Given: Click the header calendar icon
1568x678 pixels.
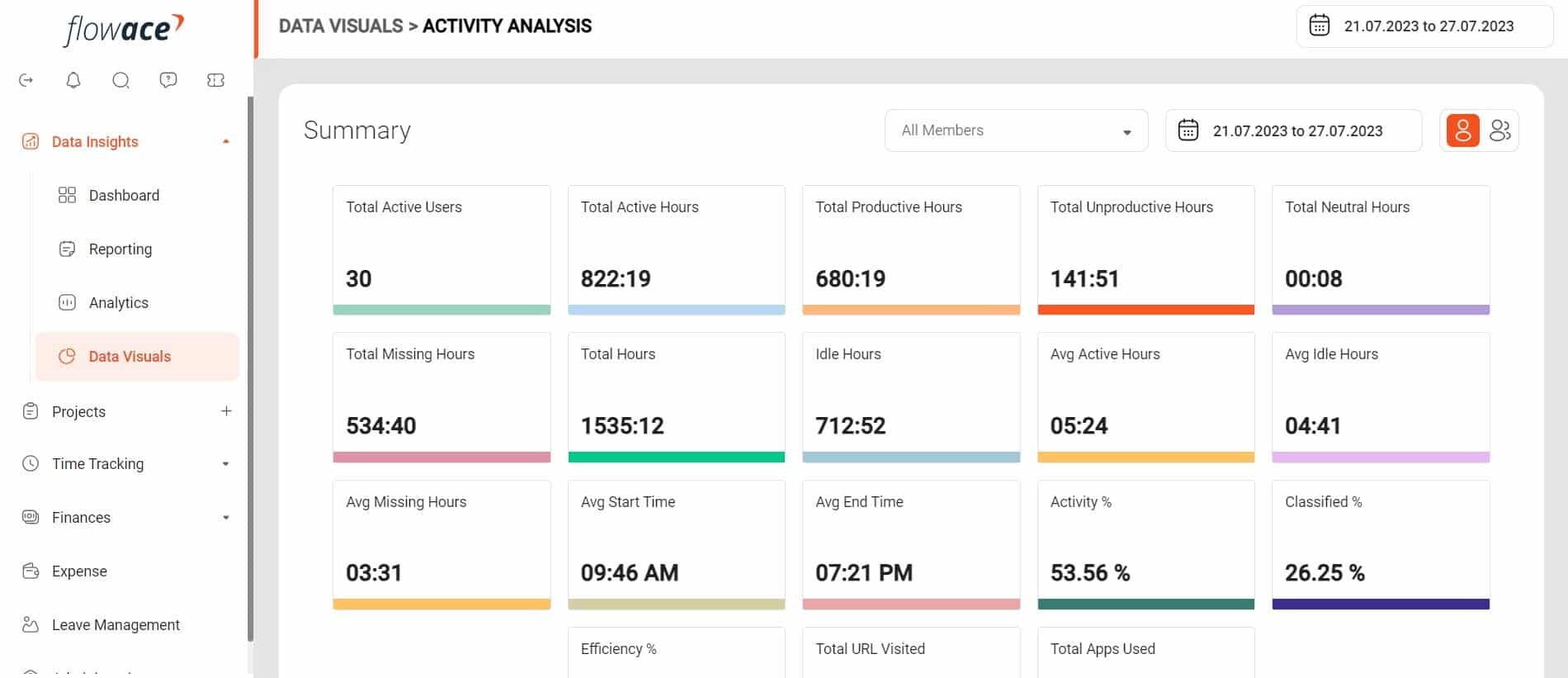Looking at the screenshot, I should [x=1320, y=26].
